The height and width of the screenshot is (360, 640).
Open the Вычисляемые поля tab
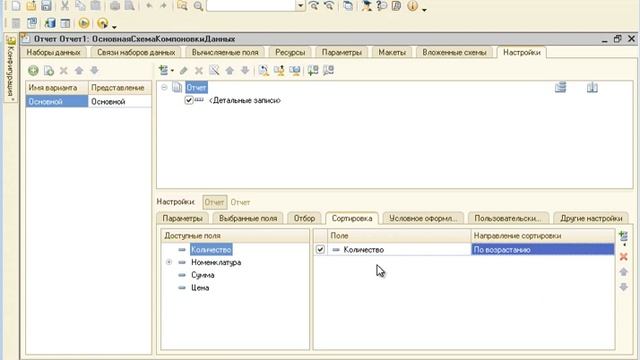[x=225, y=52]
